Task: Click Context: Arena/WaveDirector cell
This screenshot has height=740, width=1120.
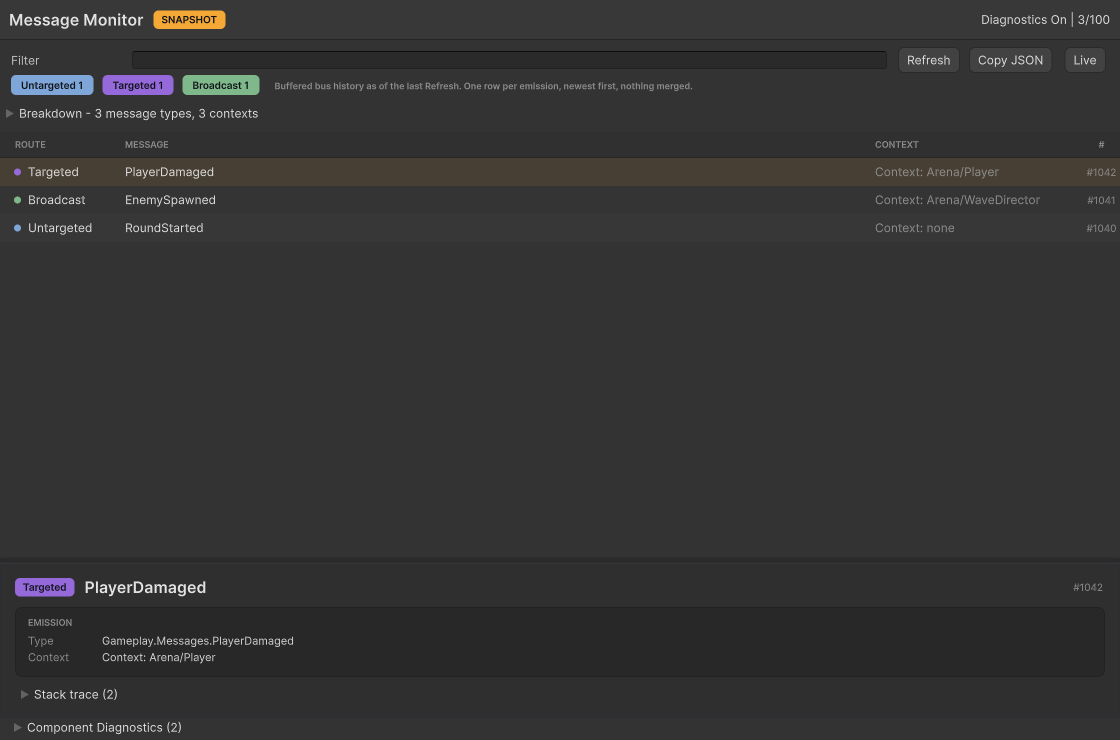Action: click(957, 200)
